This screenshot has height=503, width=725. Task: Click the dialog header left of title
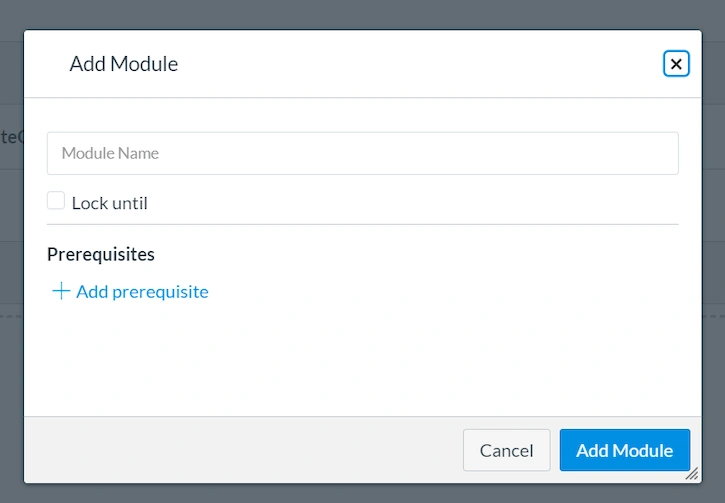pos(47,64)
